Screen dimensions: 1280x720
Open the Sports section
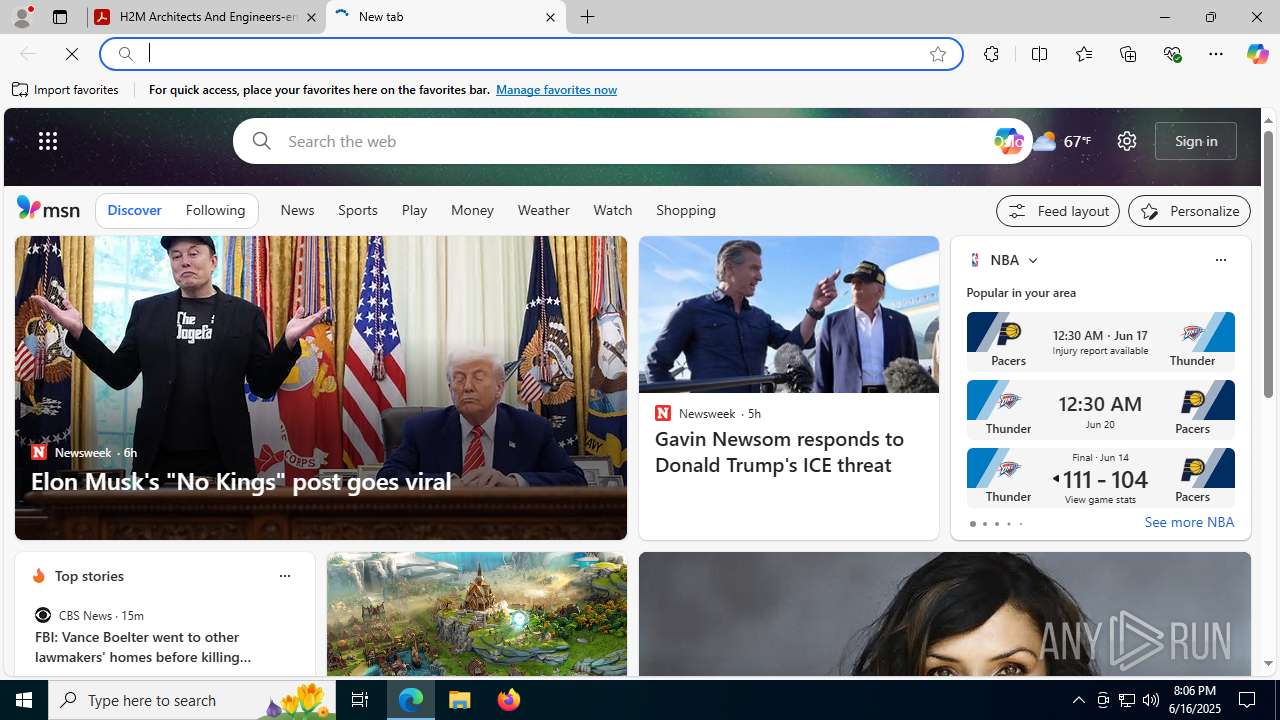pyautogui.click(x=358, y=211)
